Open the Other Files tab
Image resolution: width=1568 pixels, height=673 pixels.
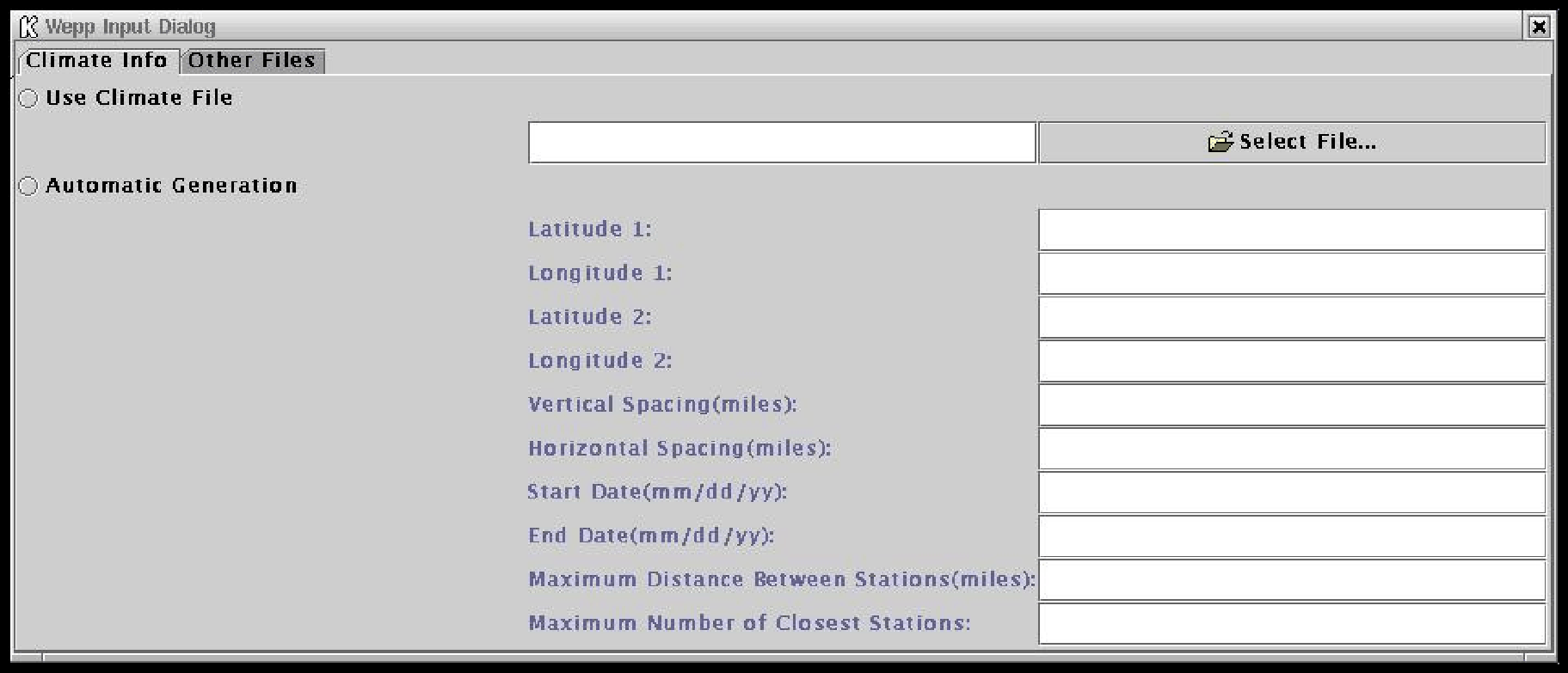click(x=252, y=60)
